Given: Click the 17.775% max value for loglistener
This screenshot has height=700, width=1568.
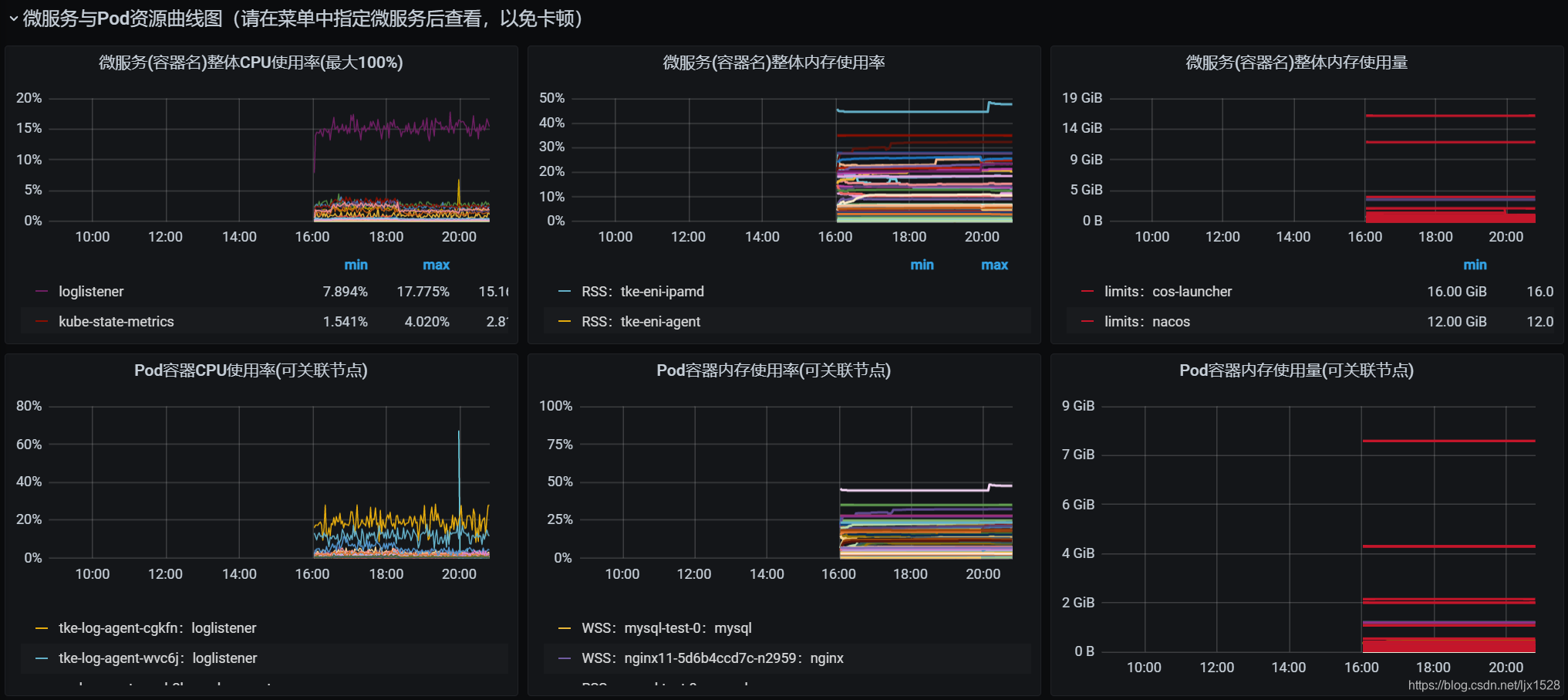Looking at the screenshot, I should coord(423,292).
